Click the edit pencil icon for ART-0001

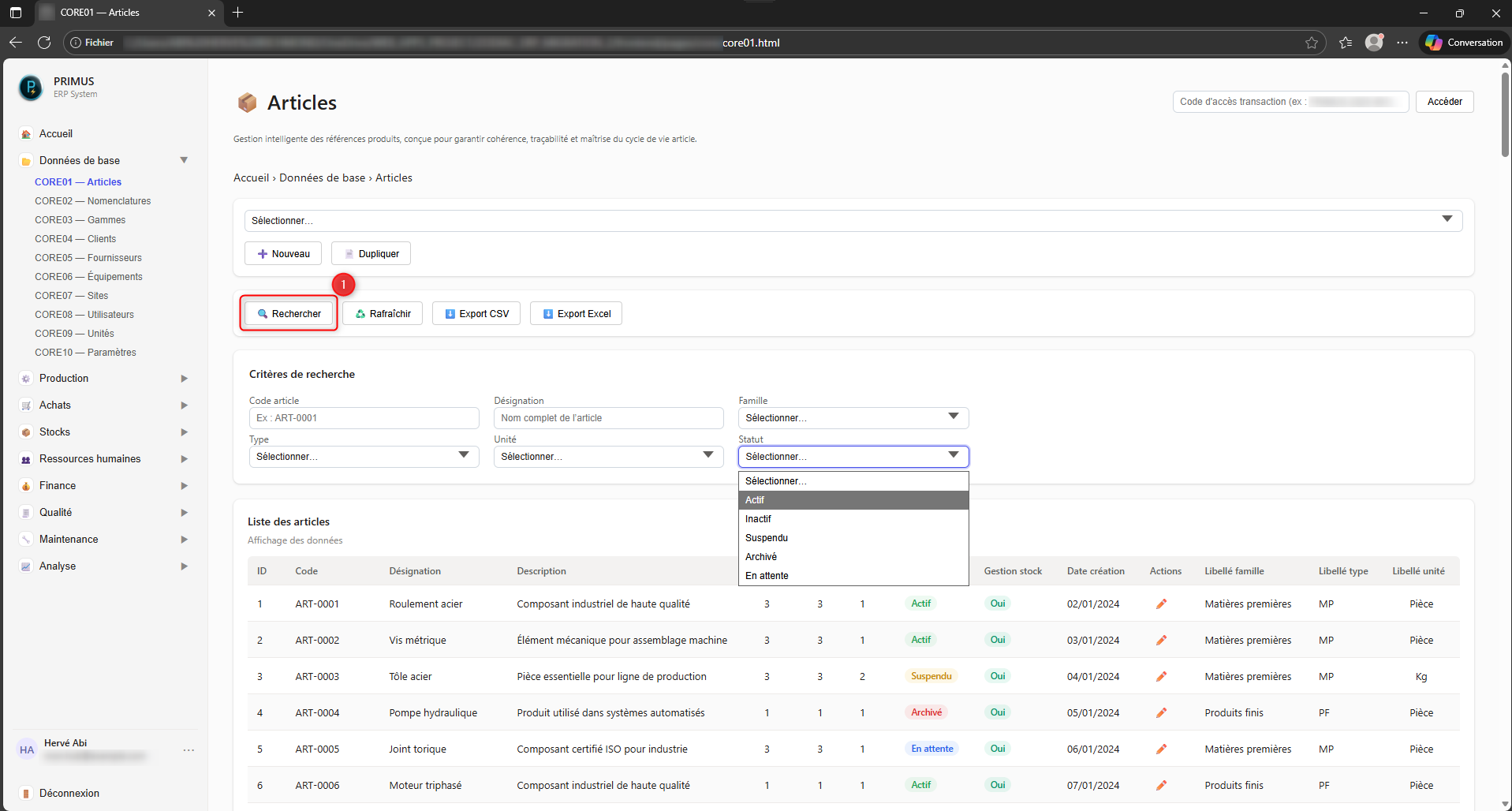click(1161, 604)
